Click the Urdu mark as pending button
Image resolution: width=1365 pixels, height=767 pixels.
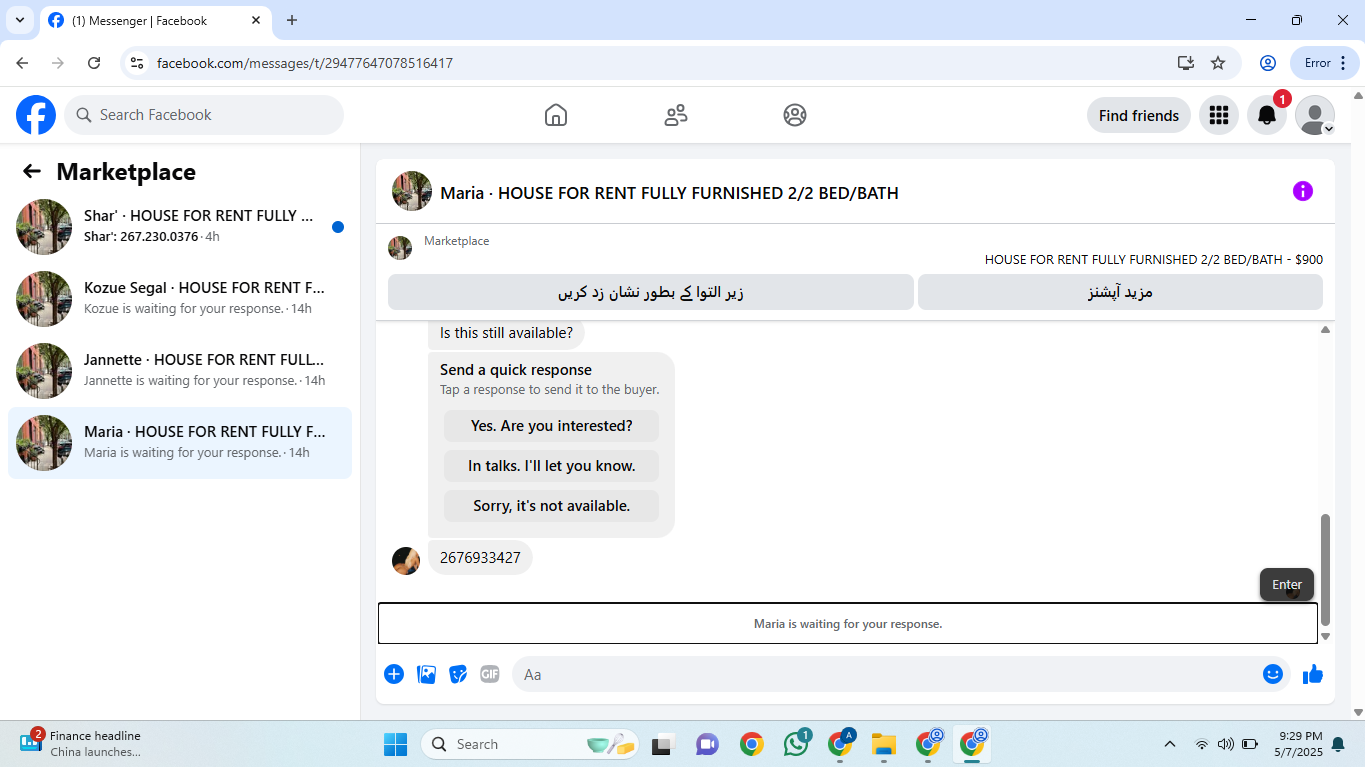(651, 292)
